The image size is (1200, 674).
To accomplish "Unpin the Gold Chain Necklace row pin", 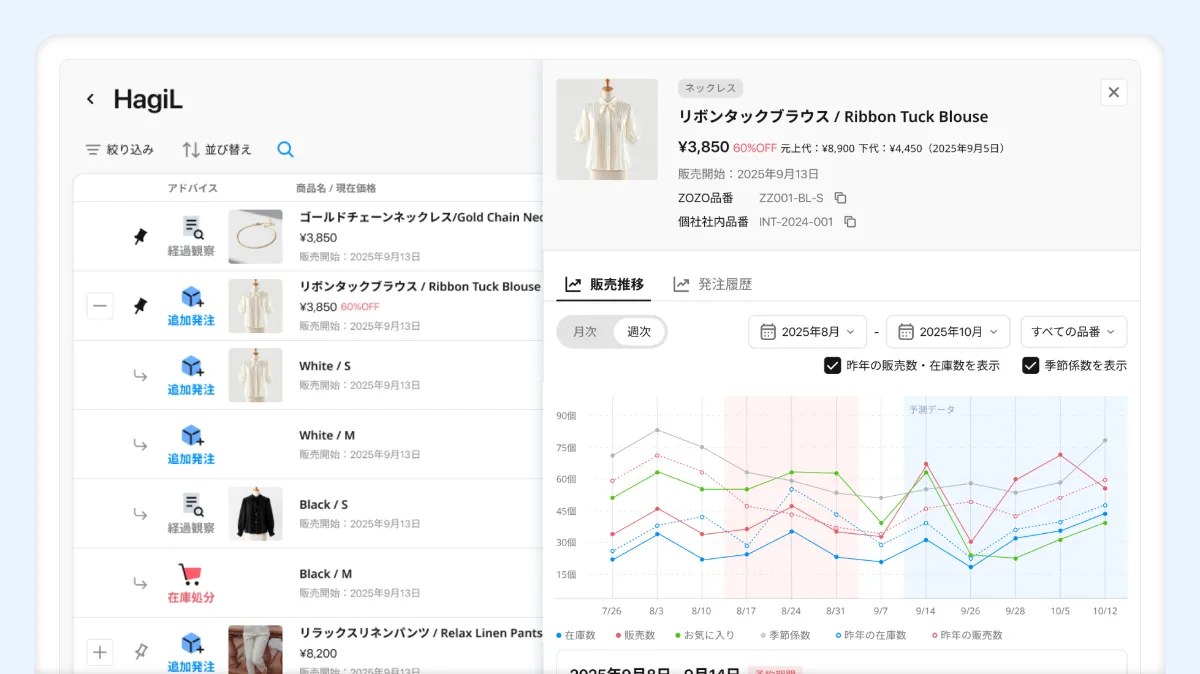I will (x=140, y=237).
